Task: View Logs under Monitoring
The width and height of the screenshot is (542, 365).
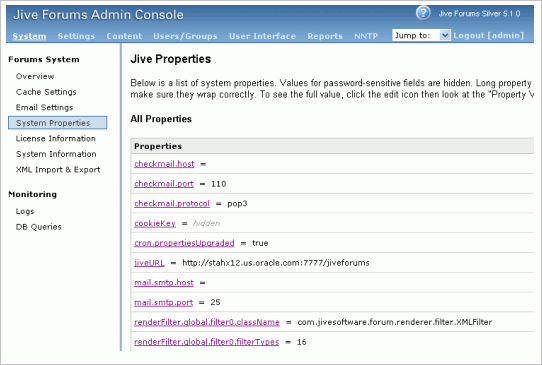Action: (x=25, y=211)
